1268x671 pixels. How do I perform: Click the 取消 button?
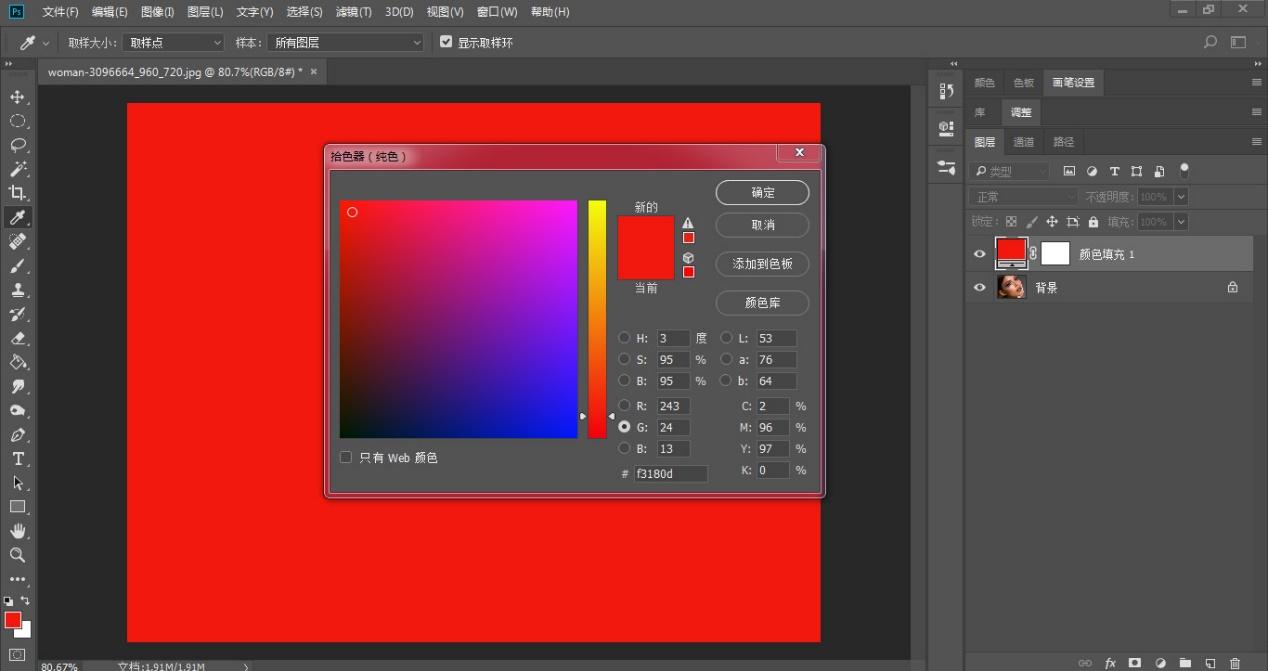[763, 224]
